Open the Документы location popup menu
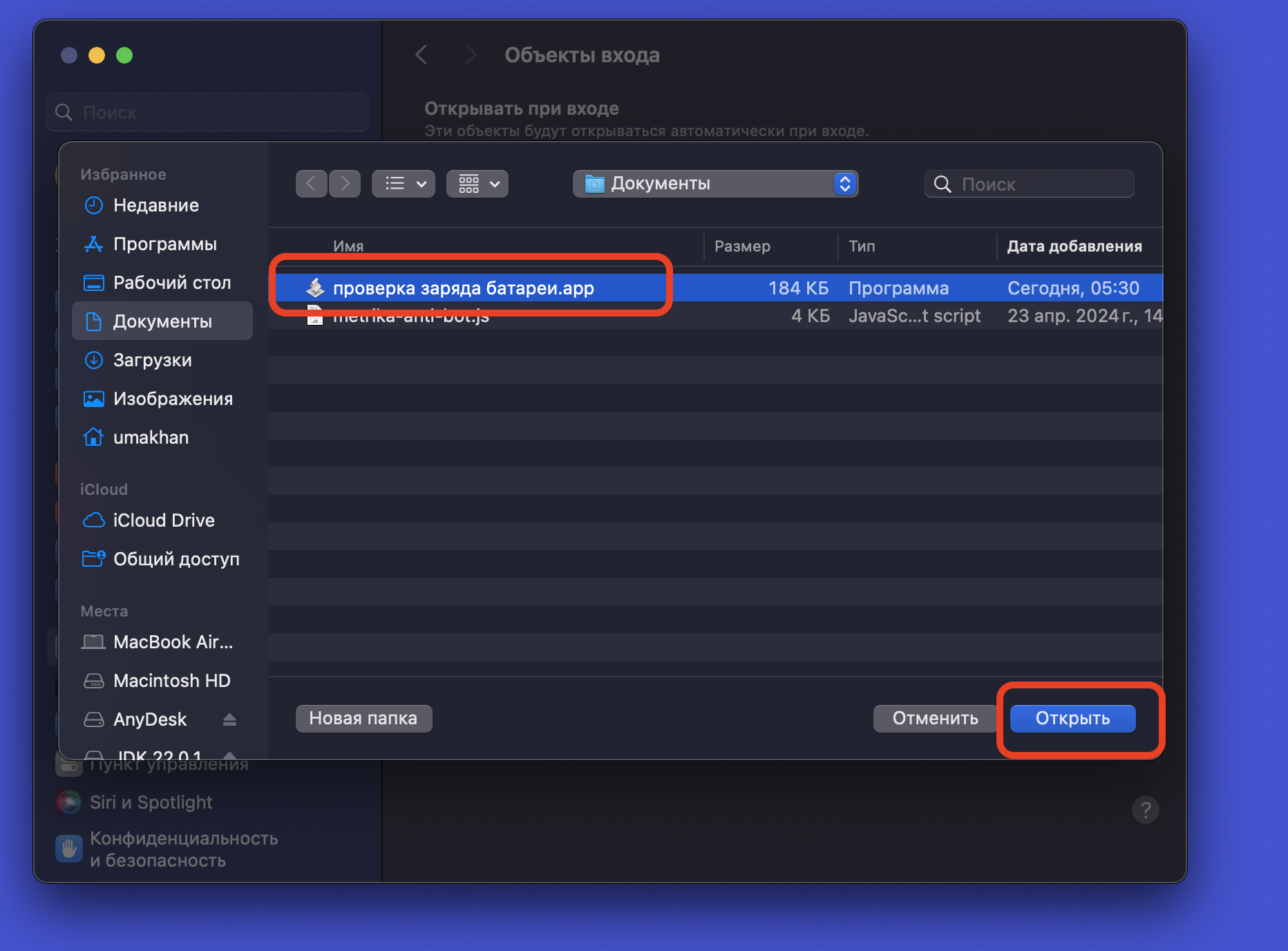The height and width of the screenshot is (951, 1288). coord(715,184)
